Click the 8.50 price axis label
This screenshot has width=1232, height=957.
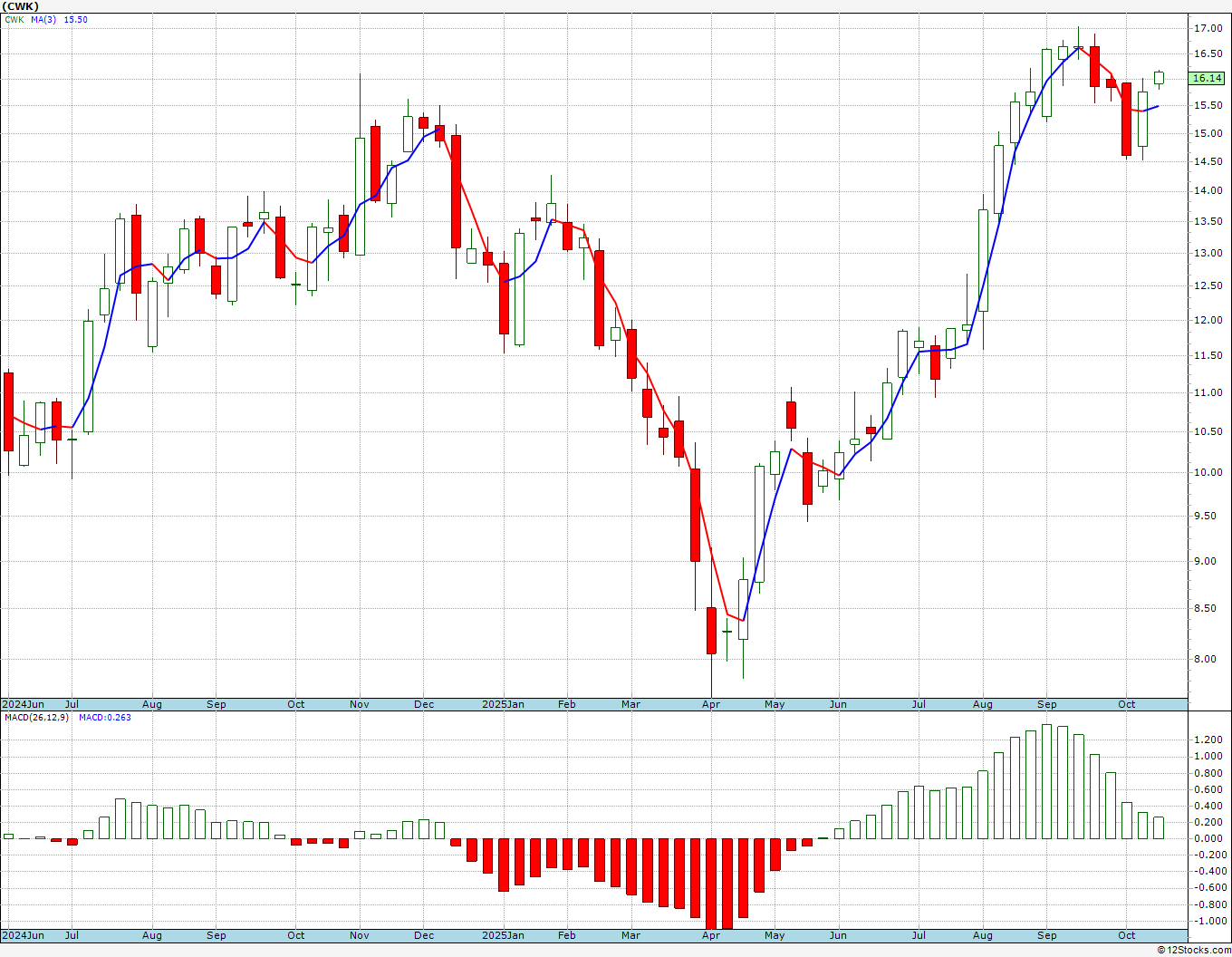(1208, 609)
